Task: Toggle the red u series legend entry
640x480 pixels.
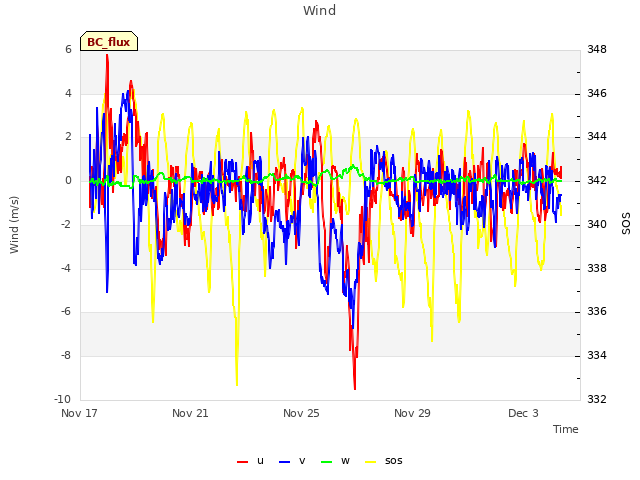Action: [250, 461]
